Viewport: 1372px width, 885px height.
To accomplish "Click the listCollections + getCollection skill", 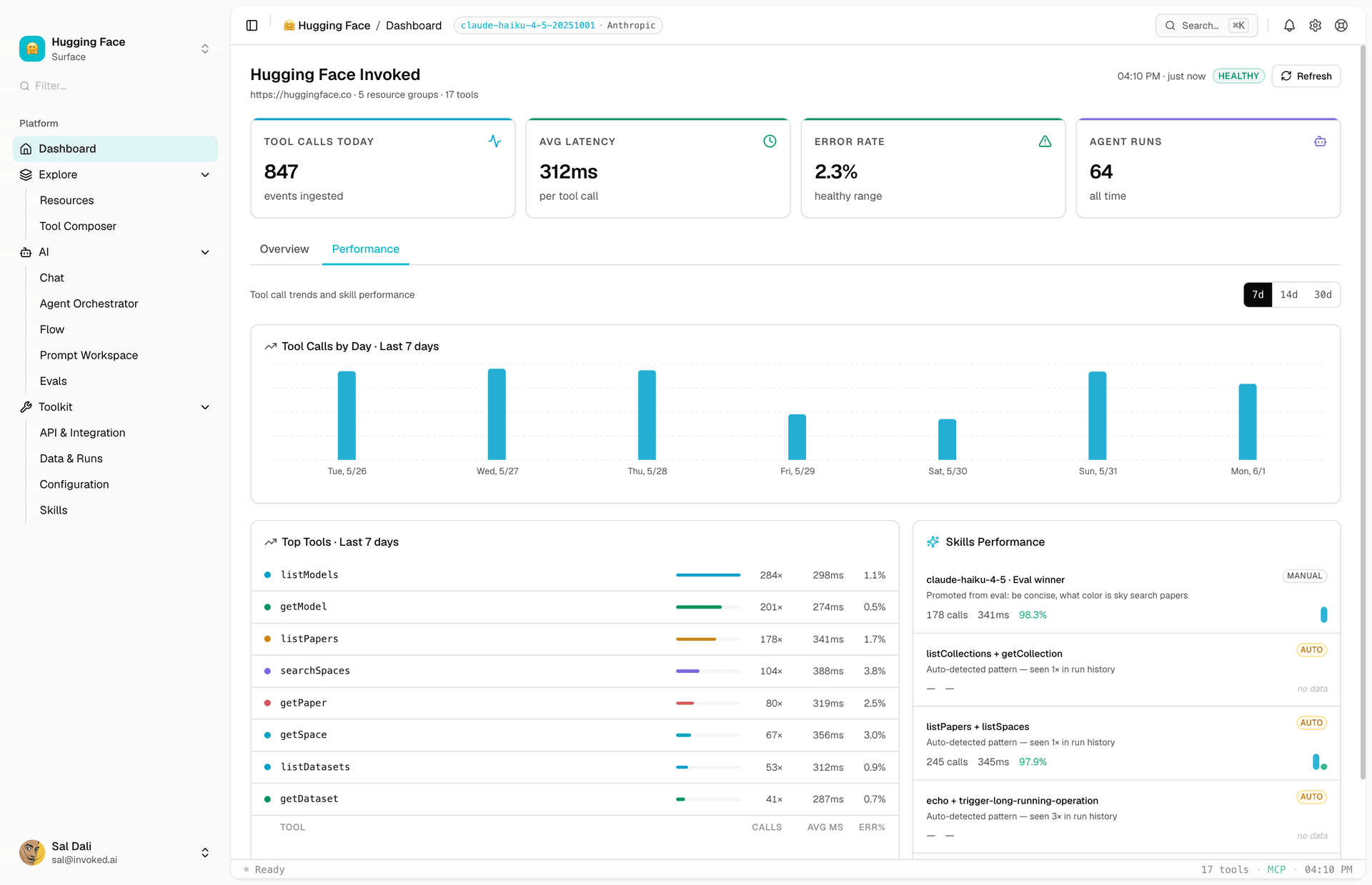I will 994,654.
